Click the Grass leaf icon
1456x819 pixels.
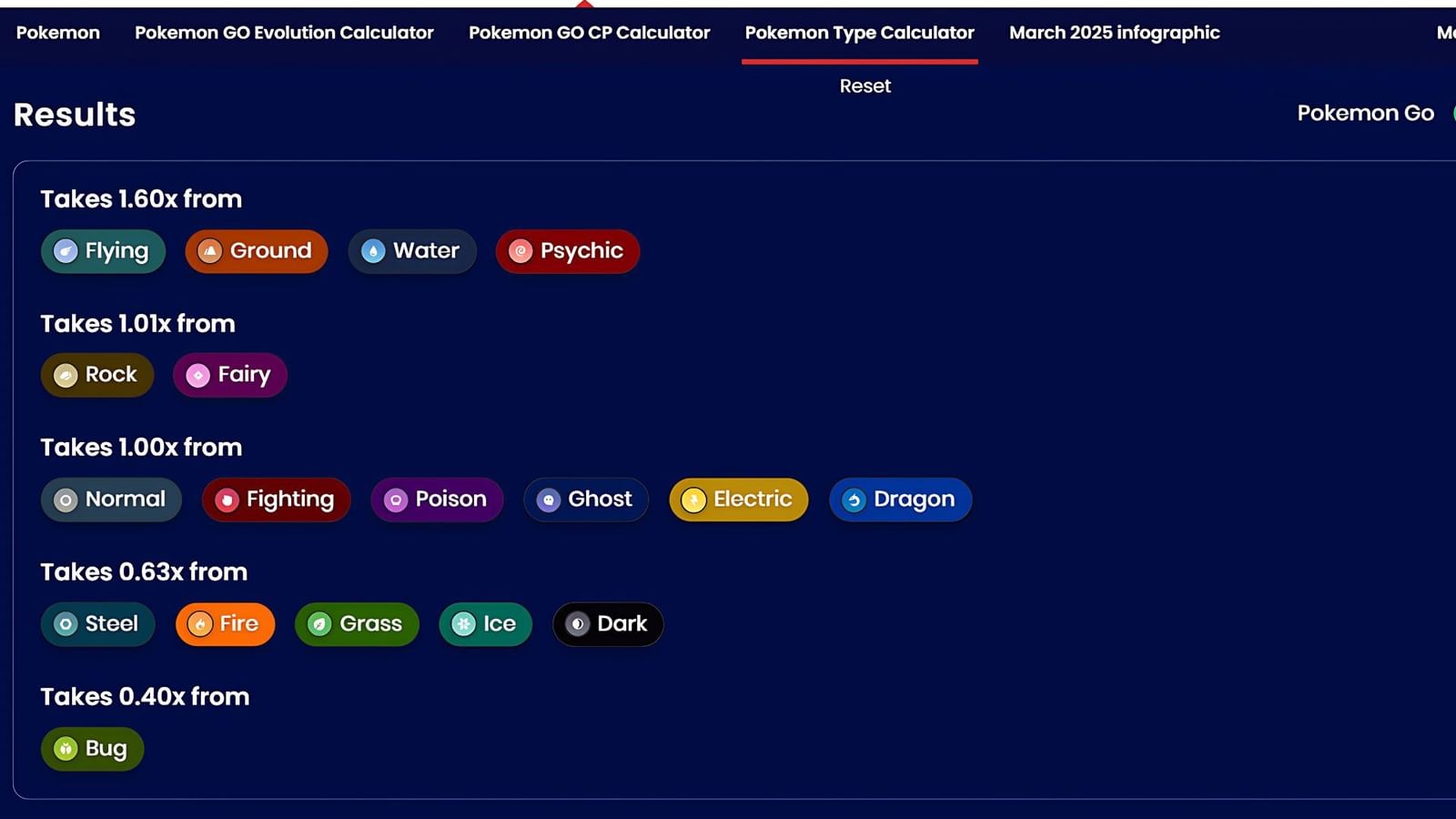click(320, 624)
